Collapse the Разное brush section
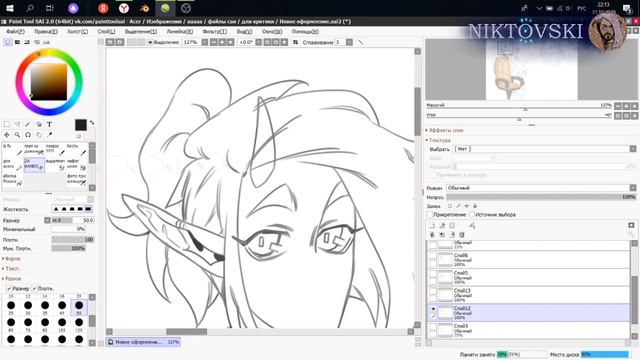The height and width of the screenshot is (360, 640). click(x=12, y=279)
